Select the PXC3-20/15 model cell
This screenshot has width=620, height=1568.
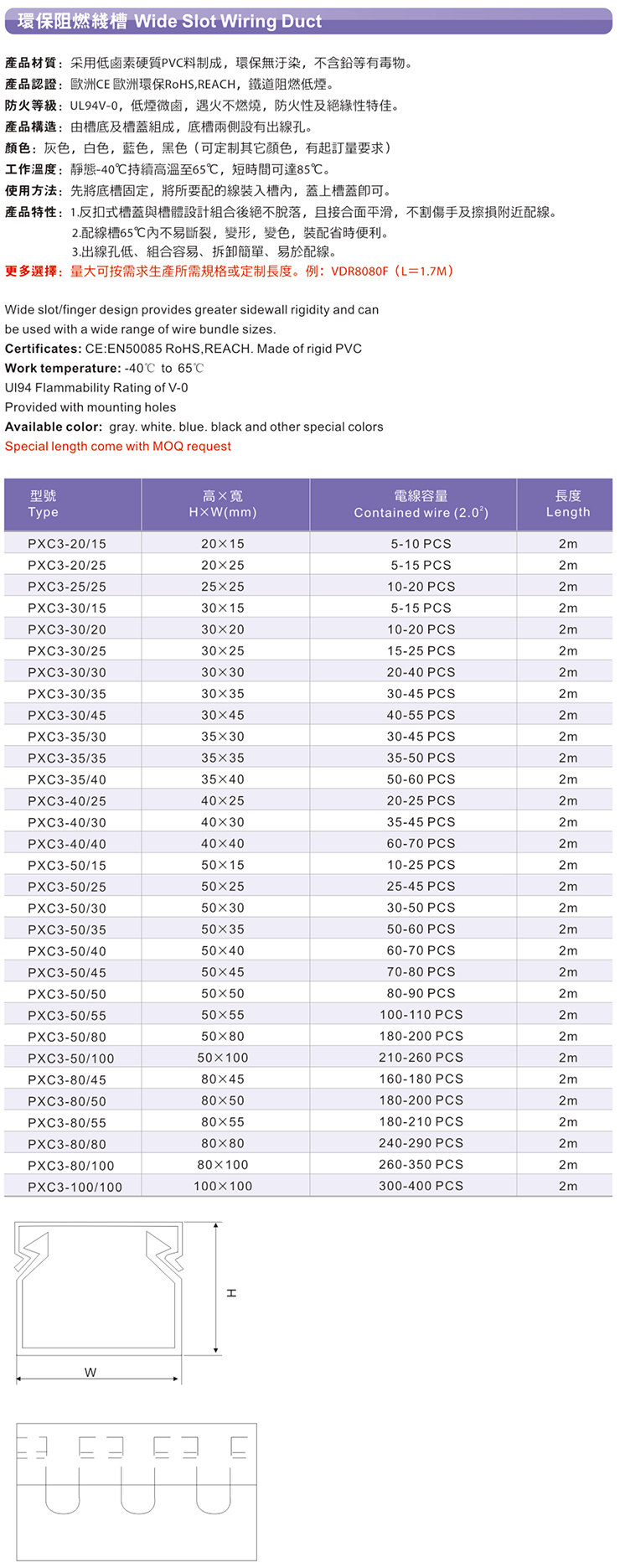(x=67, y=544)
